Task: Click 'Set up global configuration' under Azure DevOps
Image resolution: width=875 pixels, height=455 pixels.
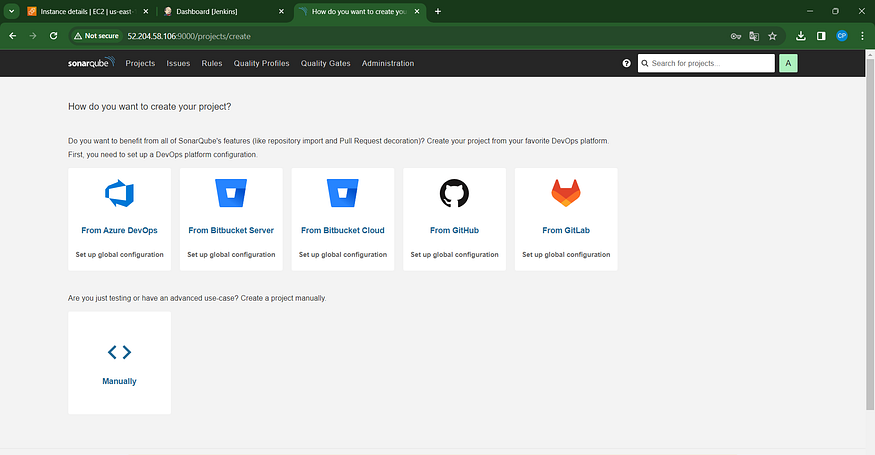Action: 119,255
